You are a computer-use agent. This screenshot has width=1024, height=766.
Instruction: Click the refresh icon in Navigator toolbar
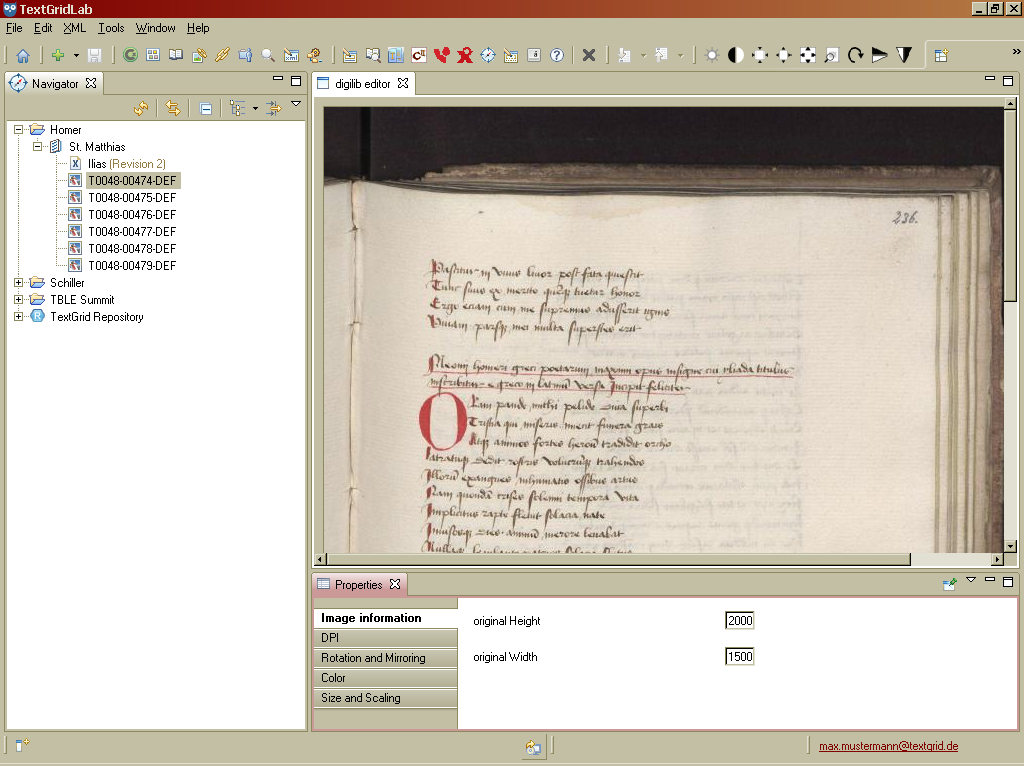tap(141, 109)
